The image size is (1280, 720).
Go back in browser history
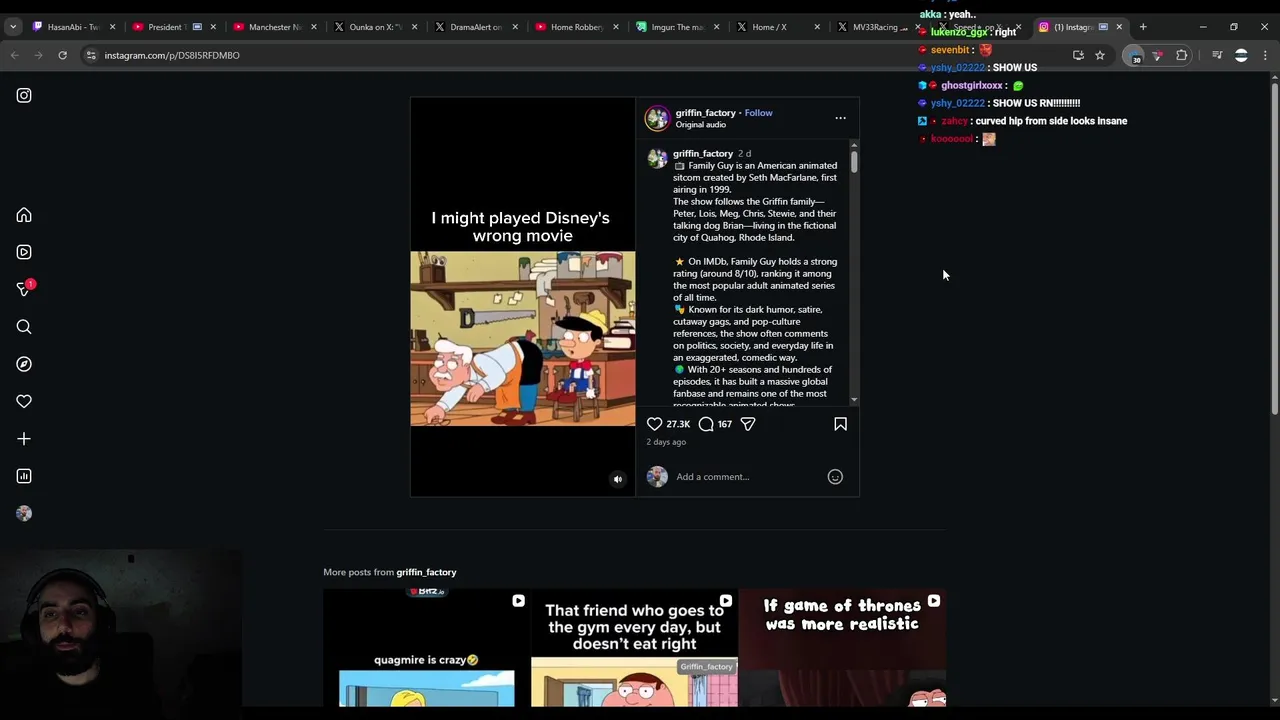coord(15,55)
